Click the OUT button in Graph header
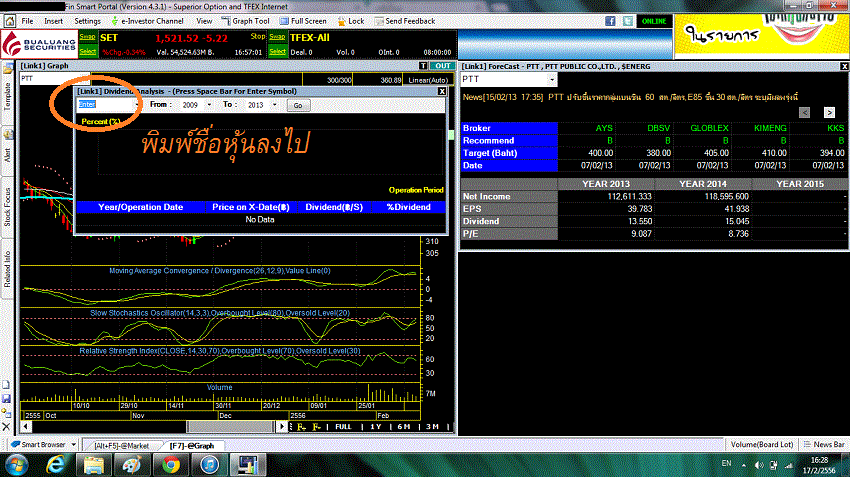850x477 pixels. pyautogui.click(x=442, y=66)
